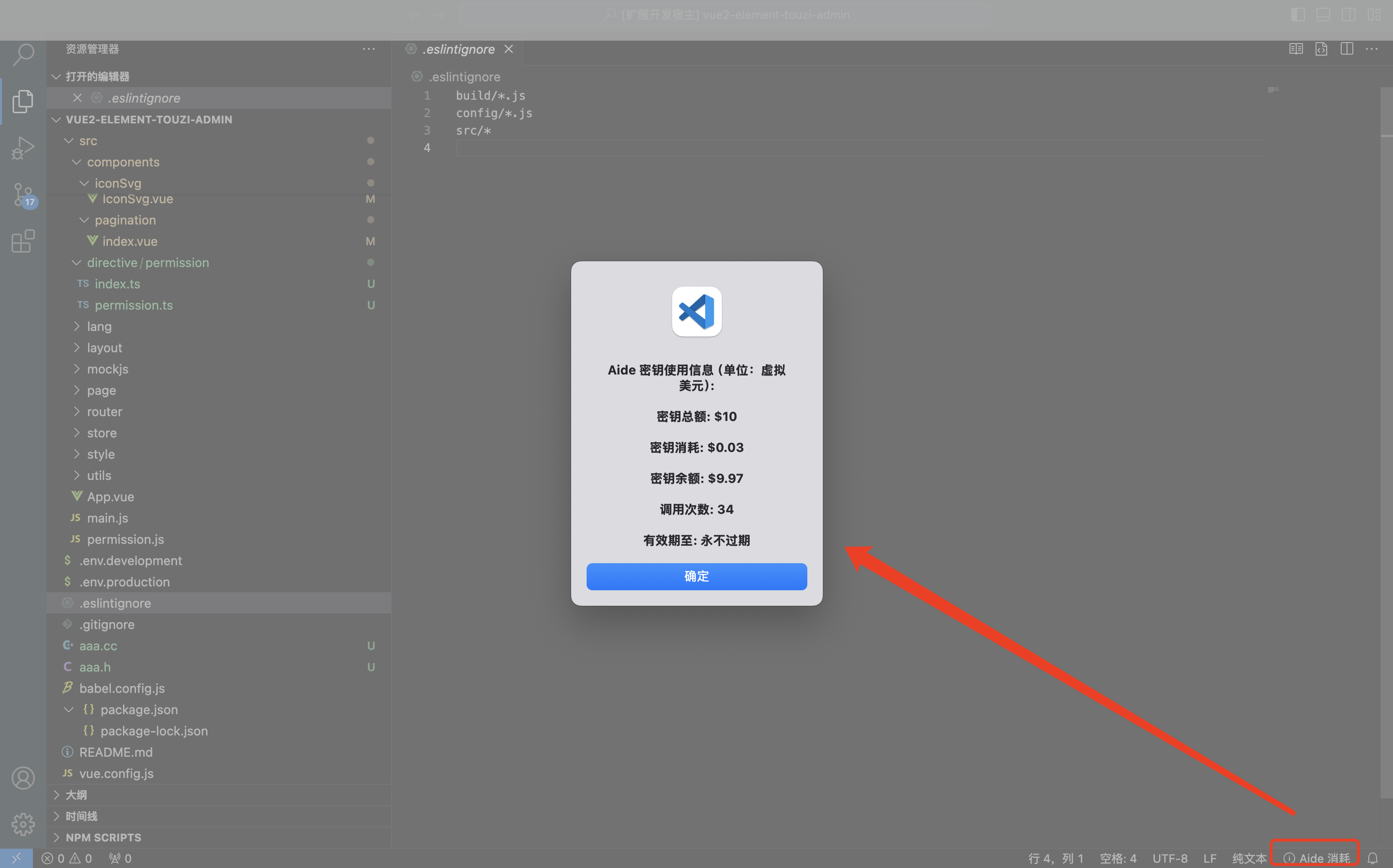The height and width of the screenshot is (868, 1393).
Task: Collapse the components folder
Action: (x=123, y=163)
